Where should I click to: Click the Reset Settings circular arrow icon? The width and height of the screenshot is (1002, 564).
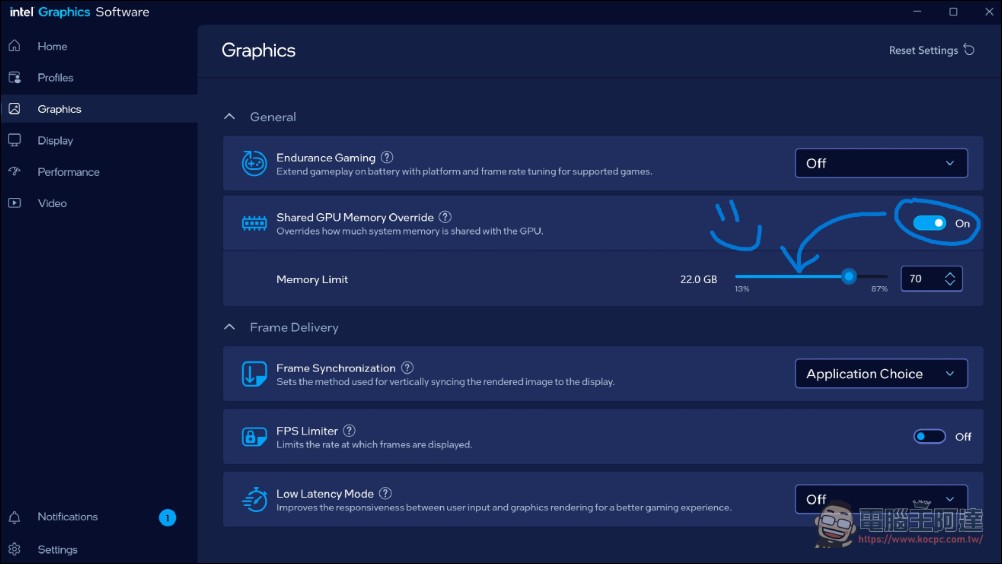[x=969, y=49]
